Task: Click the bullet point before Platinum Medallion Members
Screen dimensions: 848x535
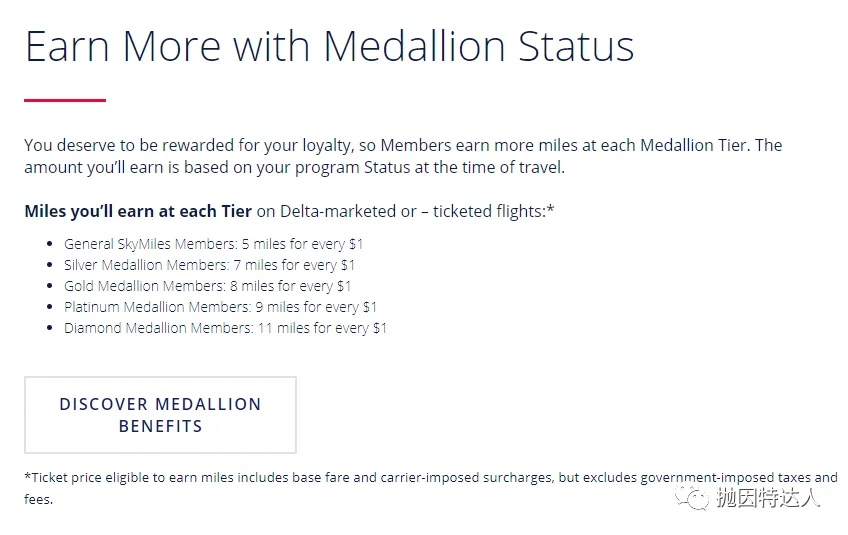Action: [50, 308]
